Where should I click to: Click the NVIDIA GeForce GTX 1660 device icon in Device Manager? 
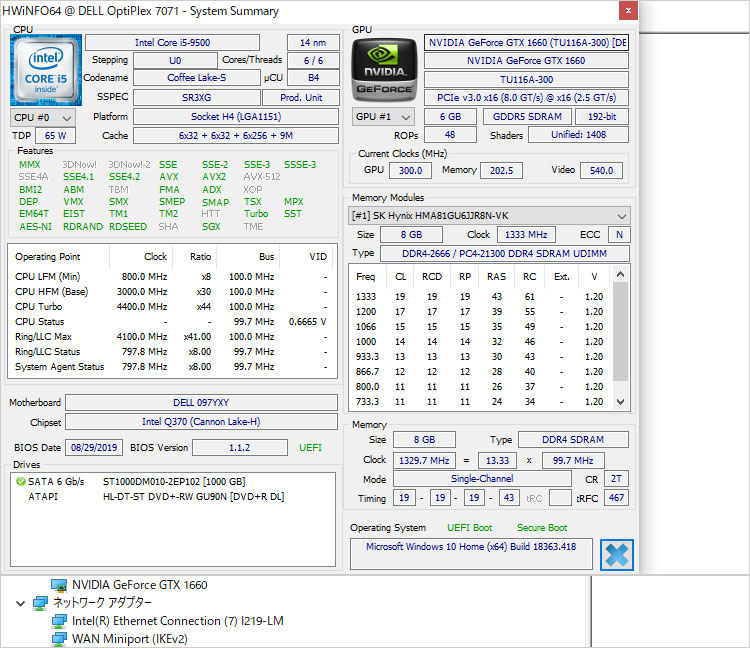(x=59, y=585)
